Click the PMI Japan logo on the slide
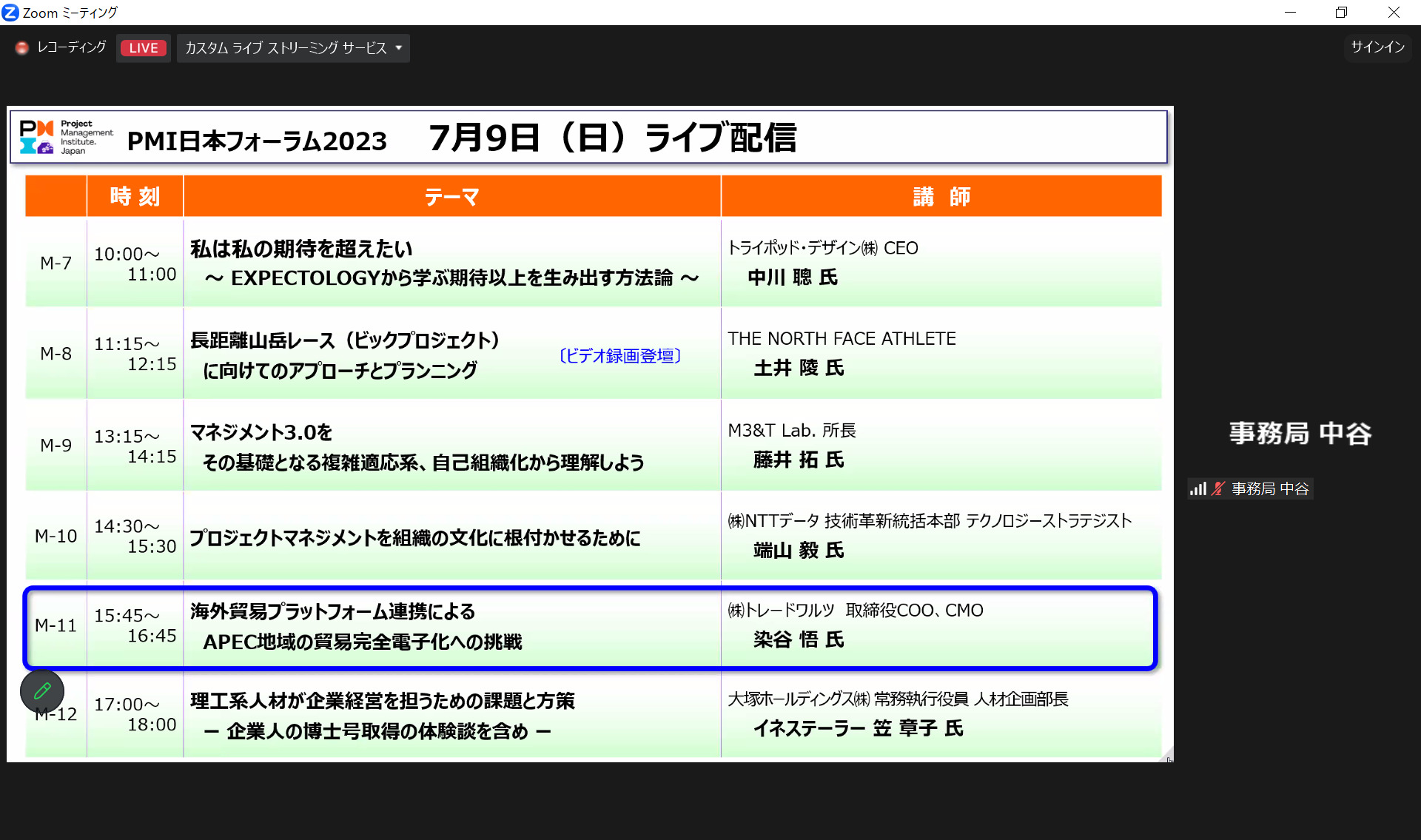The width and height of the screenshot is (1421, 840). [x=67, y=138]
